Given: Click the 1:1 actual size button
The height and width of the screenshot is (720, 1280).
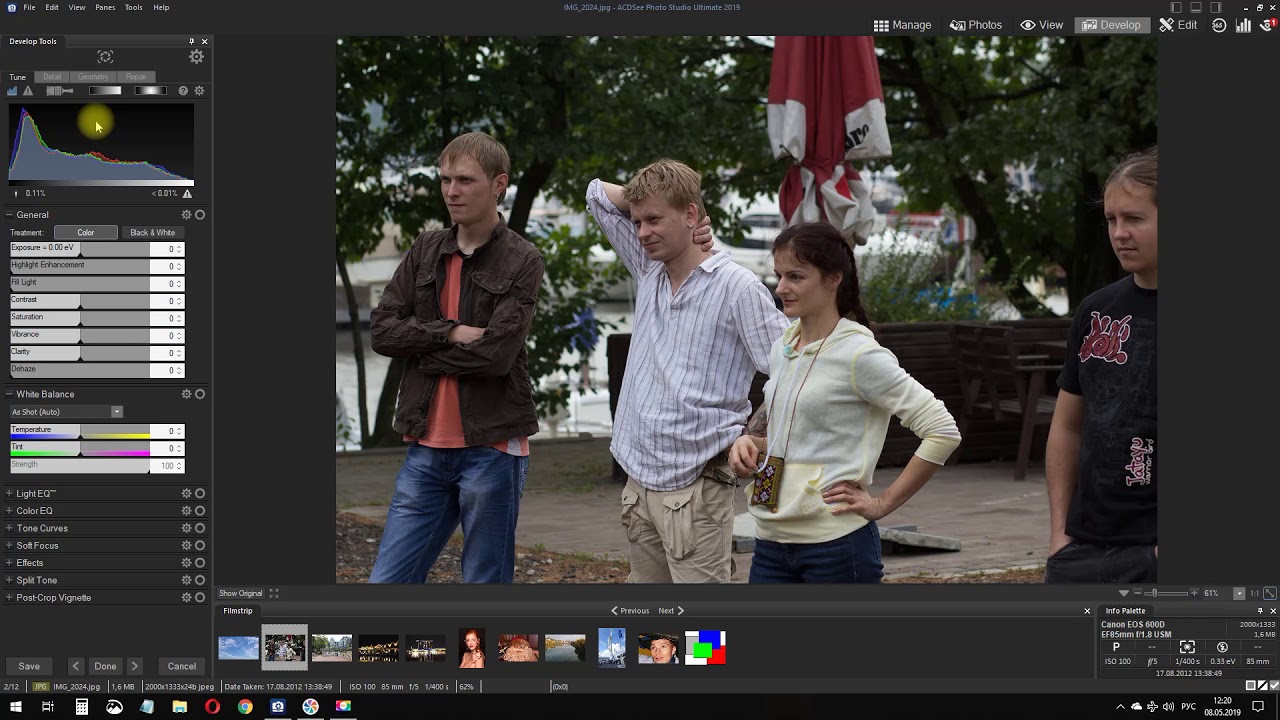Looking at the screenshot, I should 1254,593.
